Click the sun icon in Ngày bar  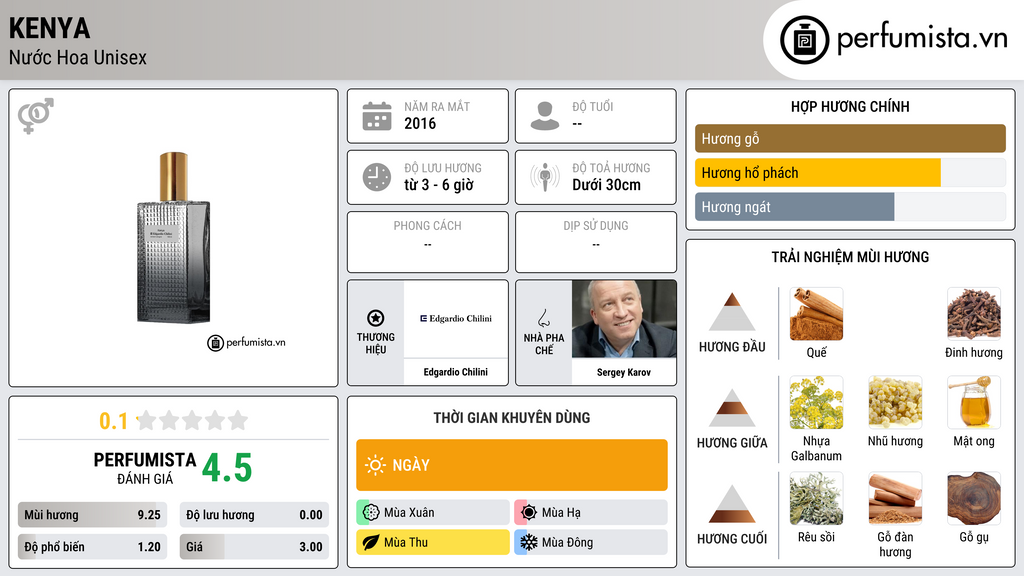(375, 465)
